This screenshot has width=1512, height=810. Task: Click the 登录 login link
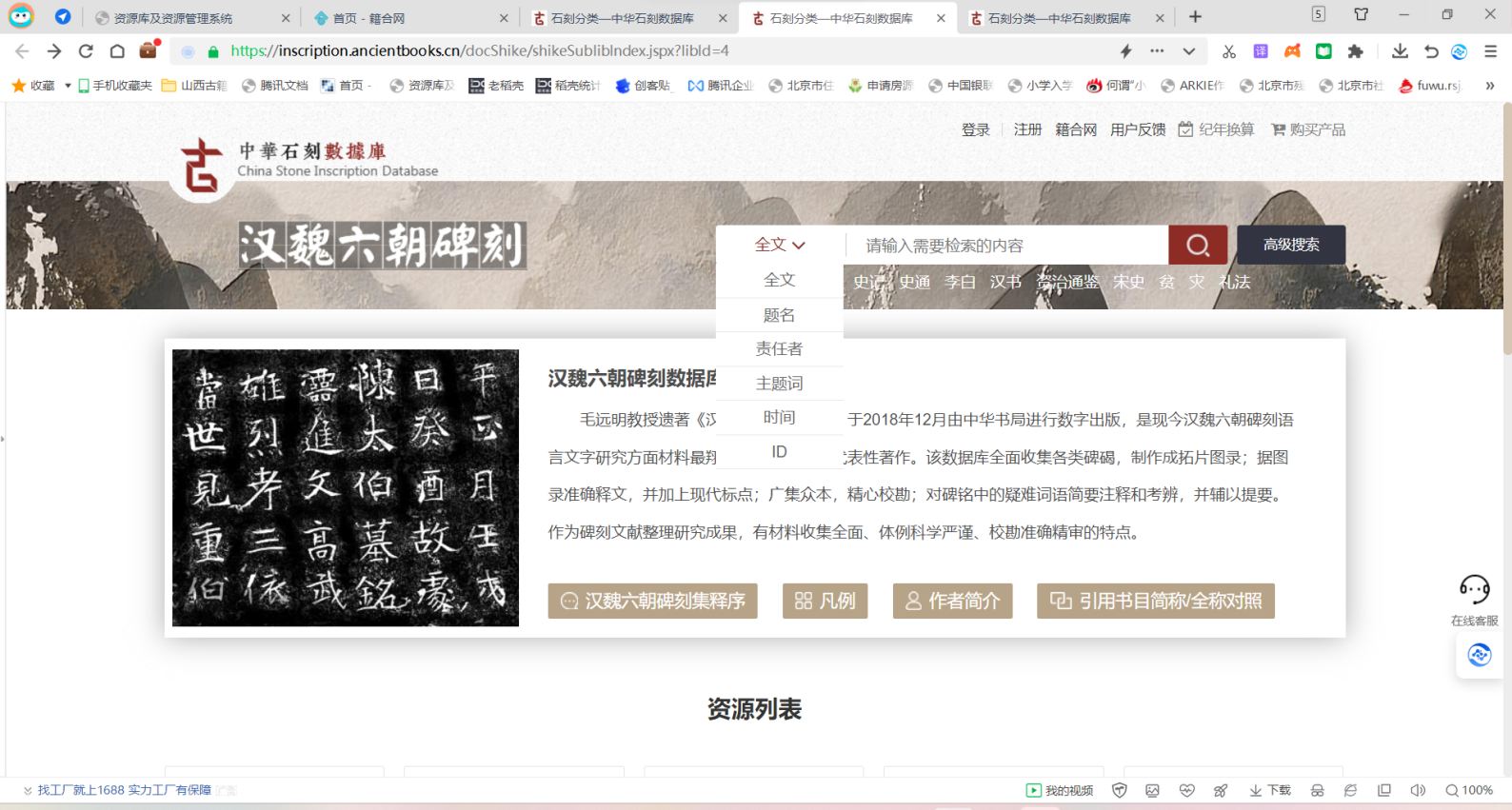pos(976,129)
